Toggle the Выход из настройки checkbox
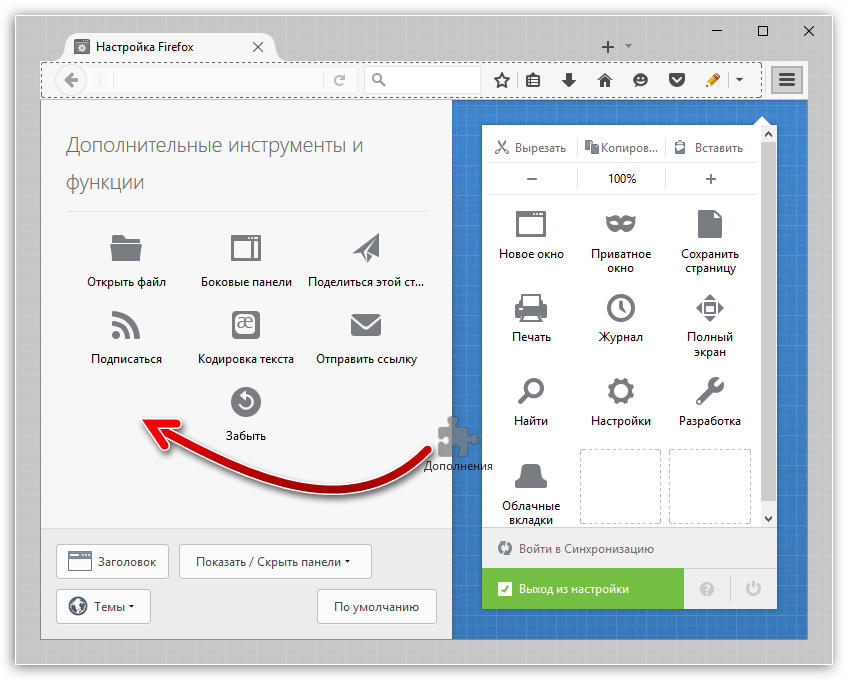 pyautogui.click(x=505, y=589)
